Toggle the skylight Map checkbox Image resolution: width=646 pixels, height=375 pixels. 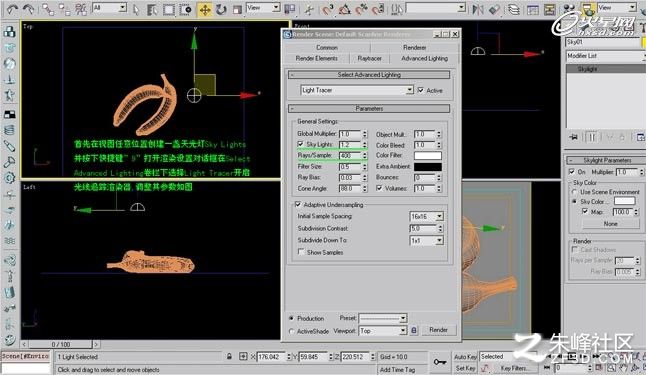585,211
